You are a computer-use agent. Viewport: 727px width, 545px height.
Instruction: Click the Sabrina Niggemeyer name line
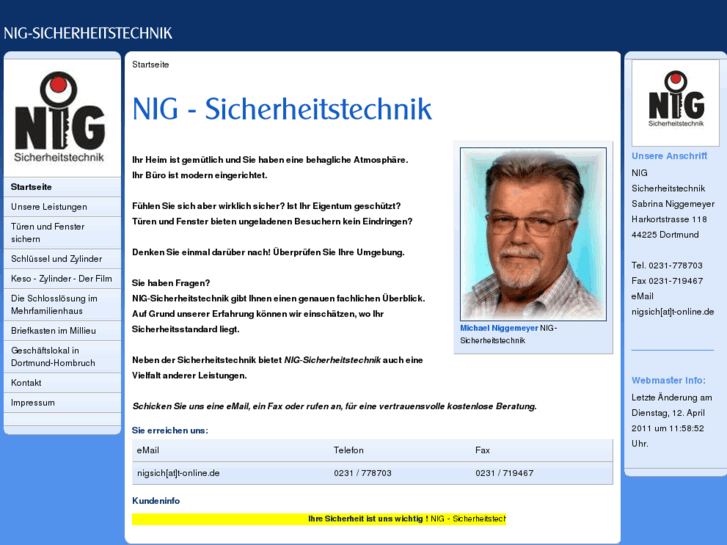click(x=673, y=204)
